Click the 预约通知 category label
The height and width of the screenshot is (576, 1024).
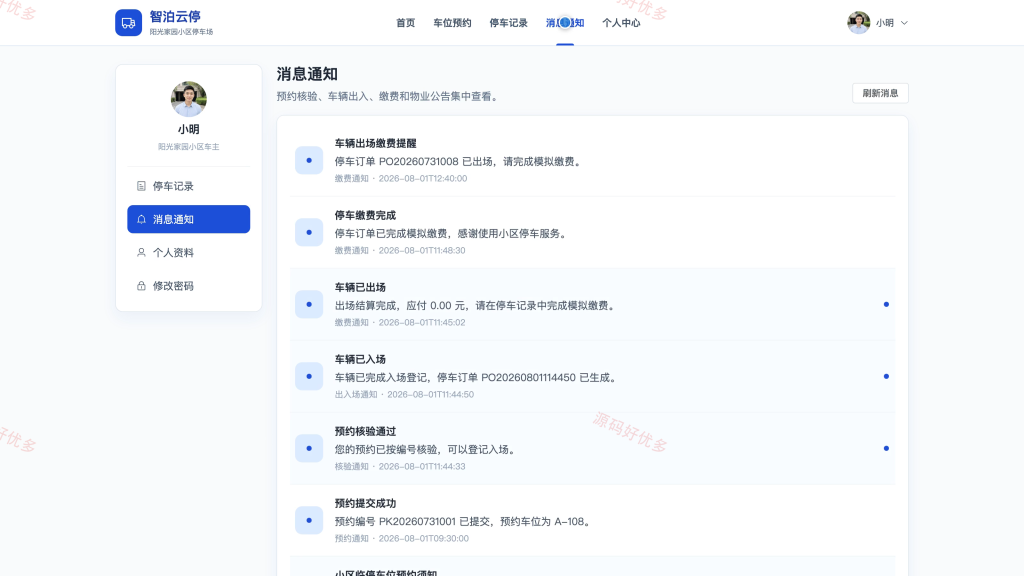click(351, 539)
